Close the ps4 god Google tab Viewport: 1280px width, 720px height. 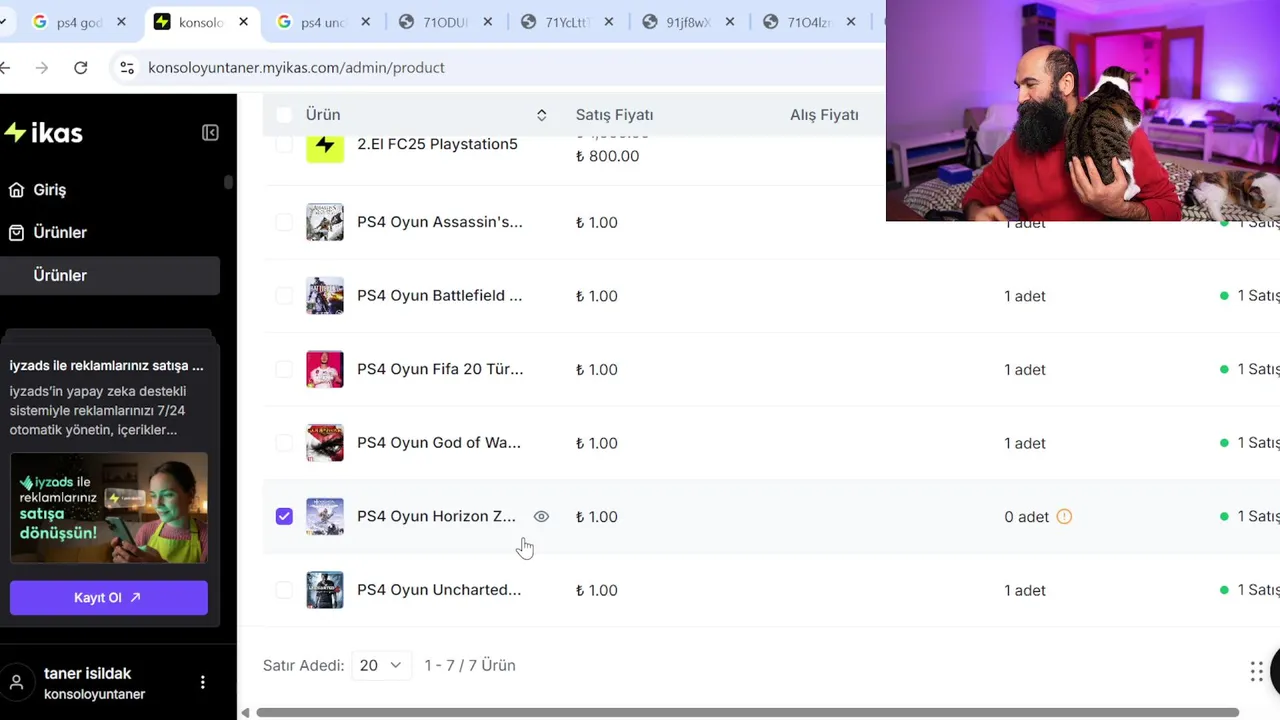point(121,22)
